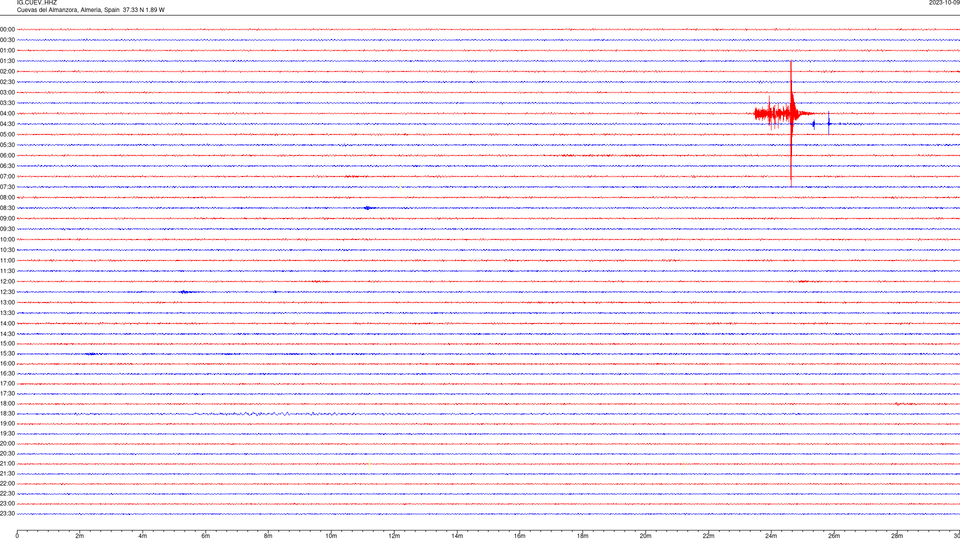Click the 10m tick on the minutes axis
The height and width of the screenshot is (540, 960).
(331, 536)
